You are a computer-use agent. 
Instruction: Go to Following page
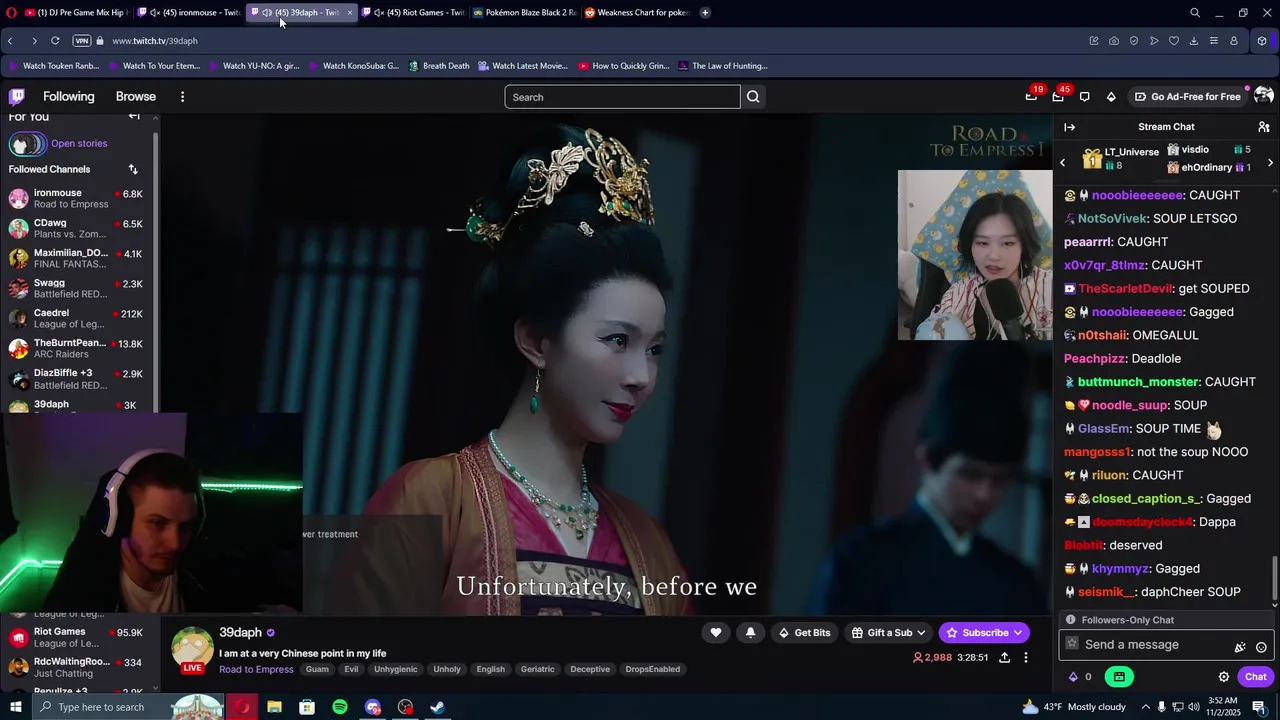pyautogui.click(x=68, y=97)
